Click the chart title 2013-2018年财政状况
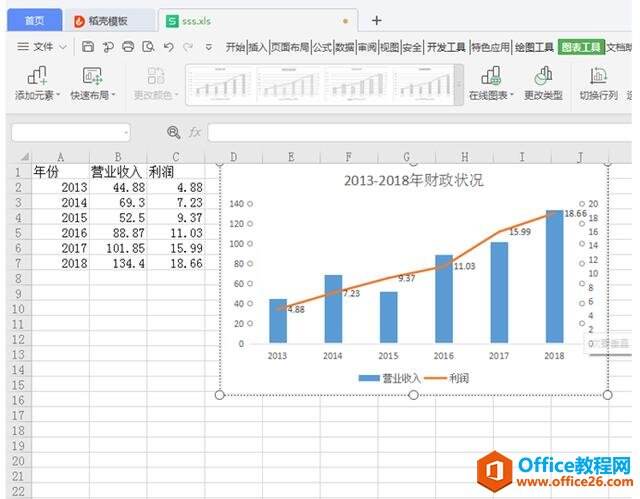 coord(413,180)
